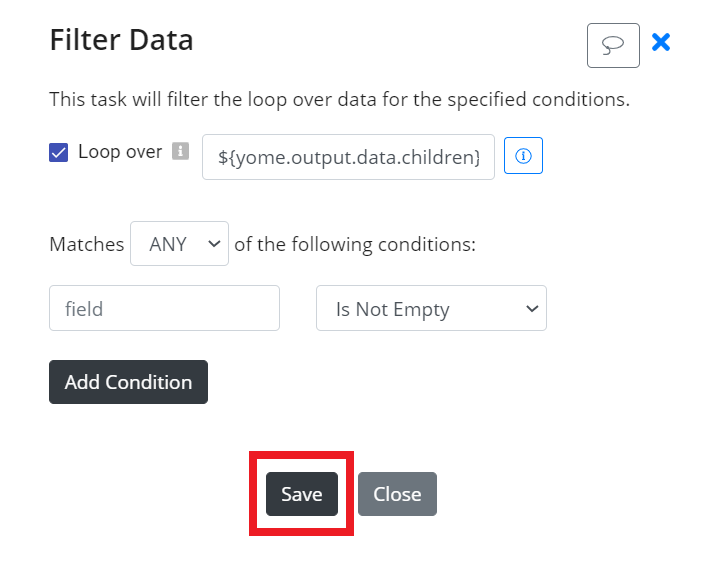Image resolution: width=701 pixels, height=566 pixels.
Task: Click the gray info icon beside Loop over
Action: pyautogui.click(x=181, y=151)
